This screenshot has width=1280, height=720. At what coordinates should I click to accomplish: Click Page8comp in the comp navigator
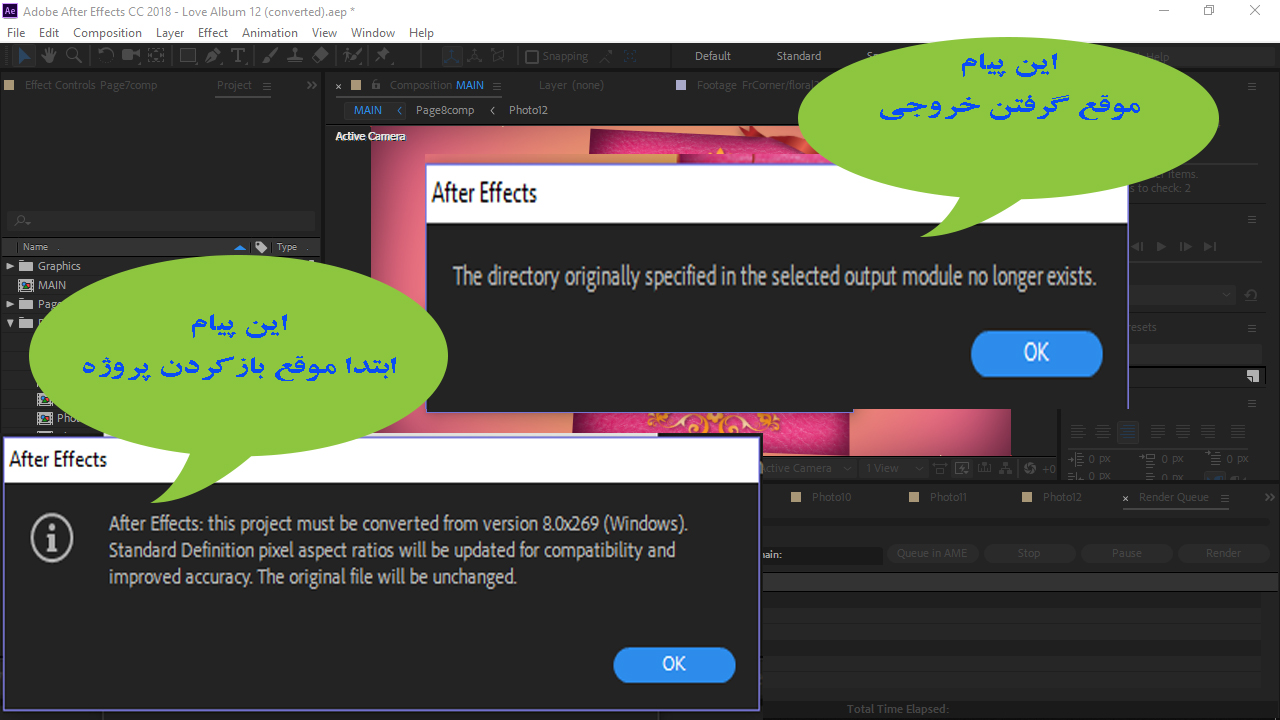(445, 110)
